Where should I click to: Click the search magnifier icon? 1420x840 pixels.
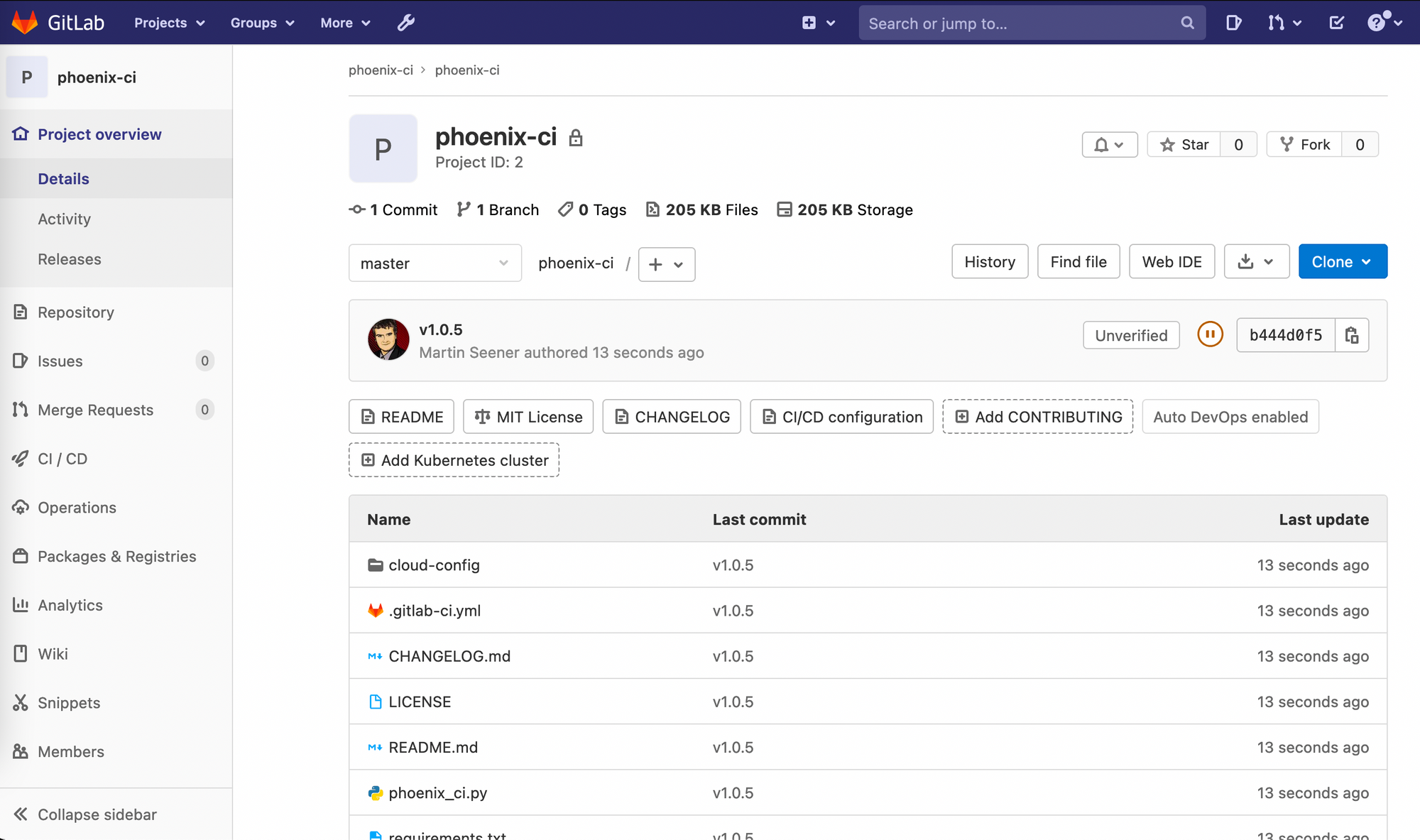[x=1187, y=23]
